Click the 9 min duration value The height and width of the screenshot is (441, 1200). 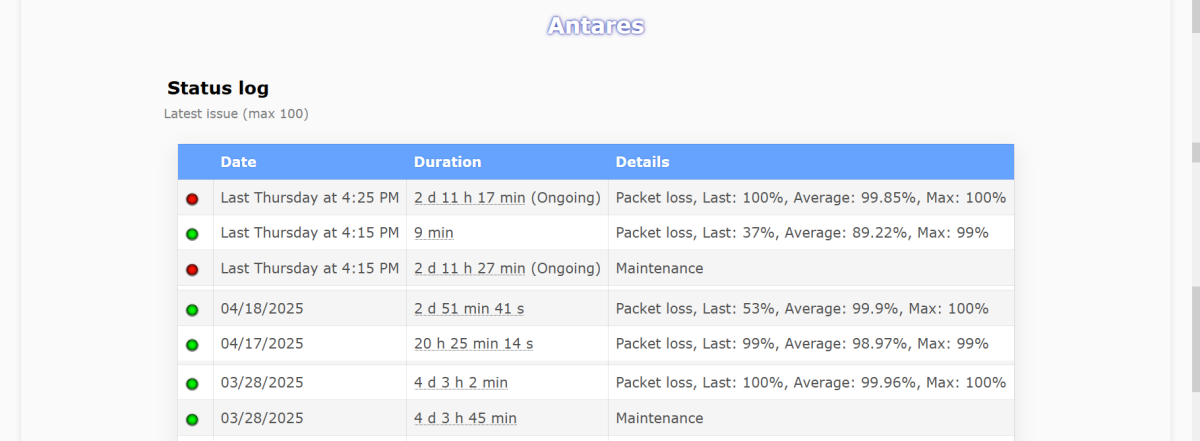(x=434, y=233)
